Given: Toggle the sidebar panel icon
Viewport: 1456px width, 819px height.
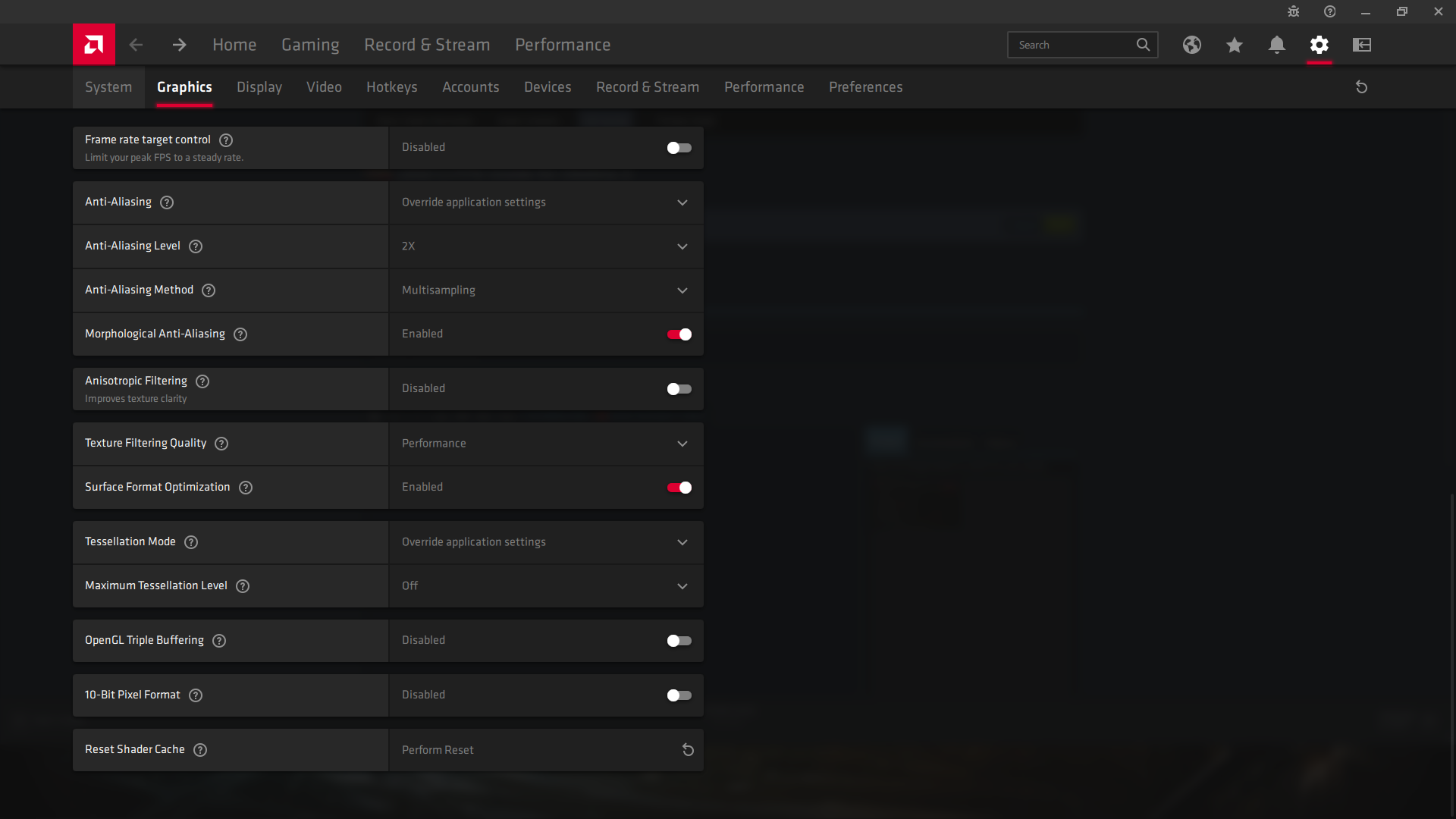Looking at the screenshot, I should click(1361, 45).
